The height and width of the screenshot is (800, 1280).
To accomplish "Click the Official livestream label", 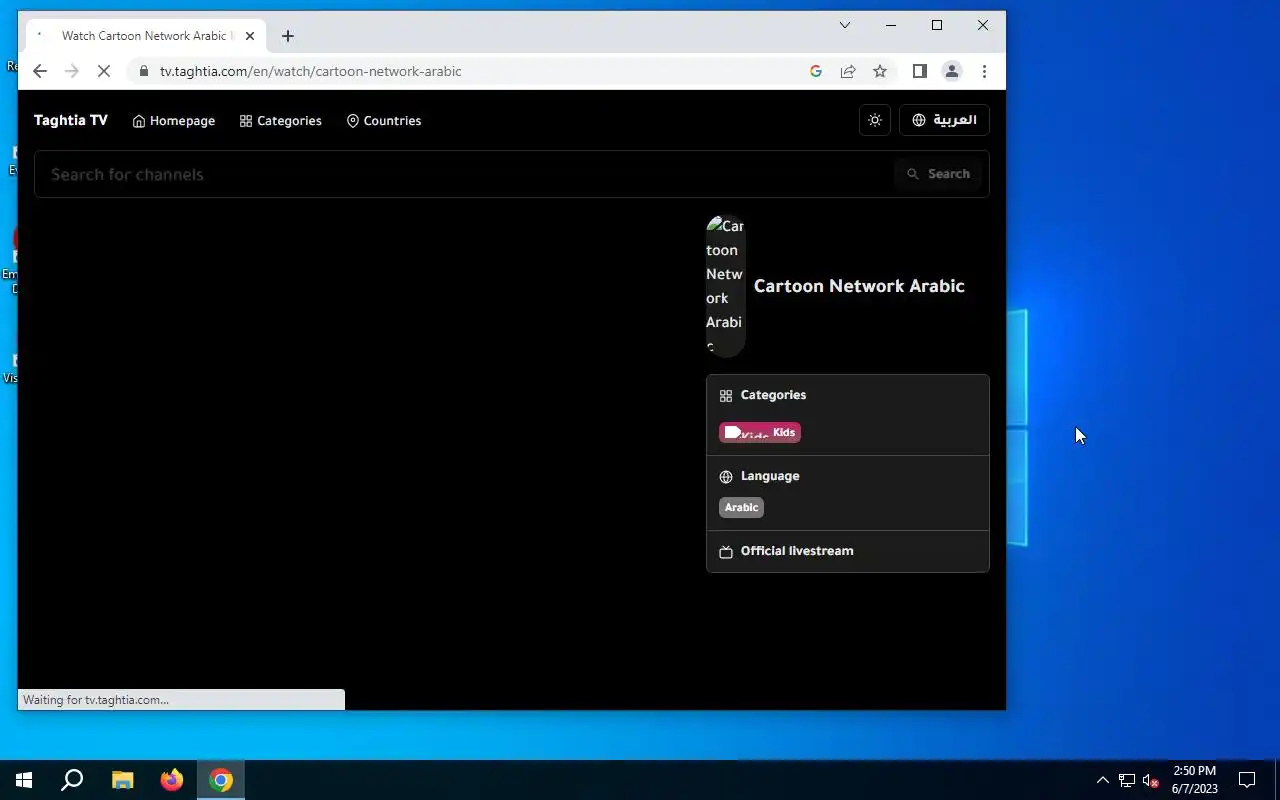I will (797, 551).
